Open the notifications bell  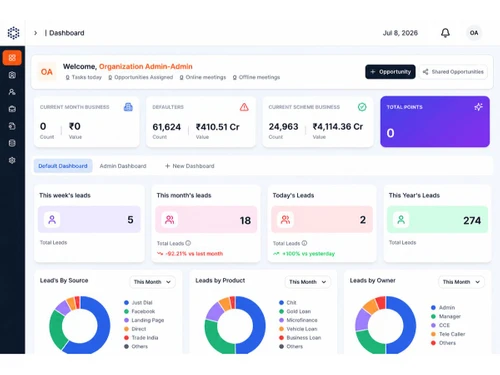coord(445,33)
